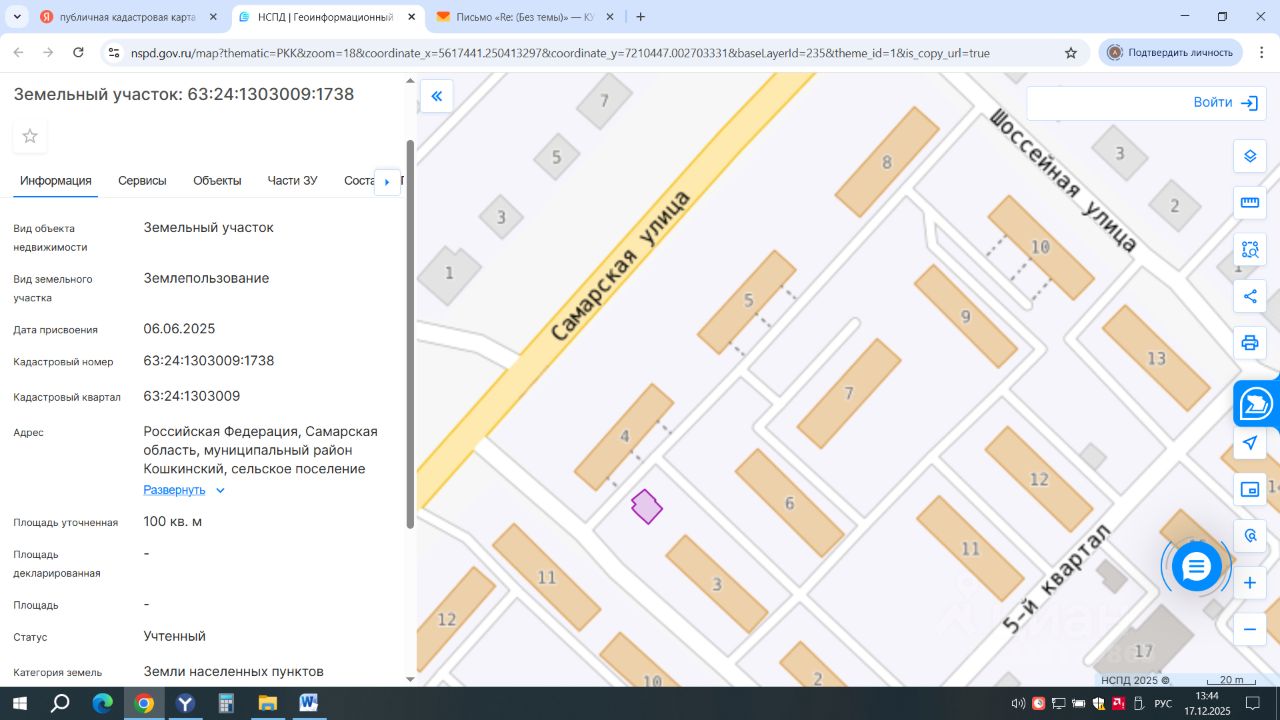This screenshot has height=720, width=1280.
Task: Open the blue map widget button
Action: [1257, 404]
